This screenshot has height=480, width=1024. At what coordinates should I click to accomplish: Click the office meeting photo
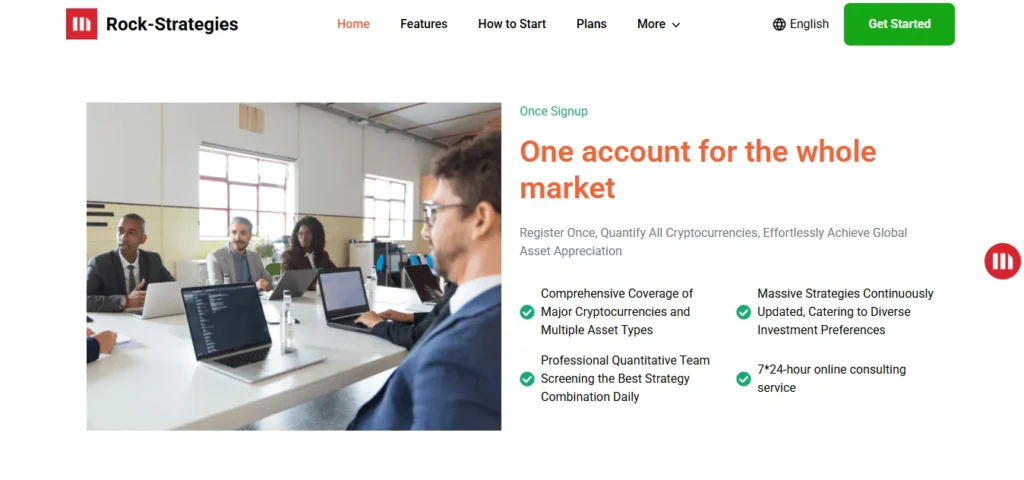[294, 266]
